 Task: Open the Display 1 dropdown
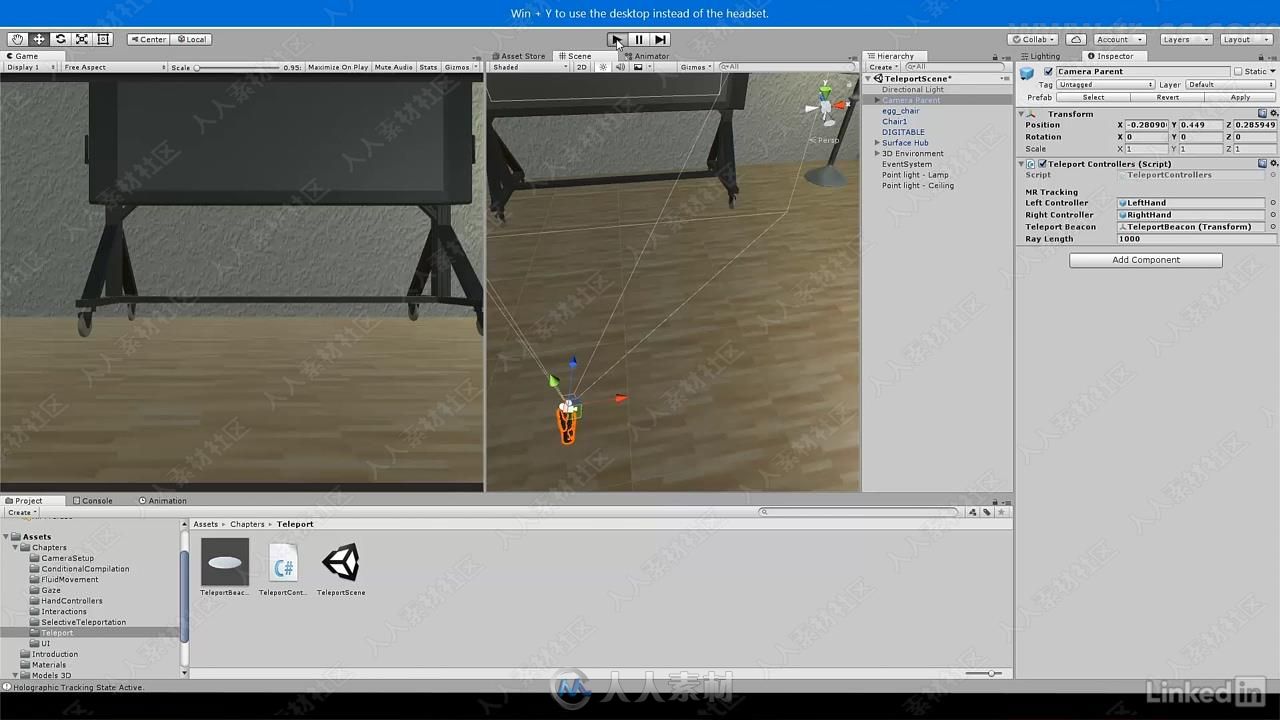tap(30, 67)
